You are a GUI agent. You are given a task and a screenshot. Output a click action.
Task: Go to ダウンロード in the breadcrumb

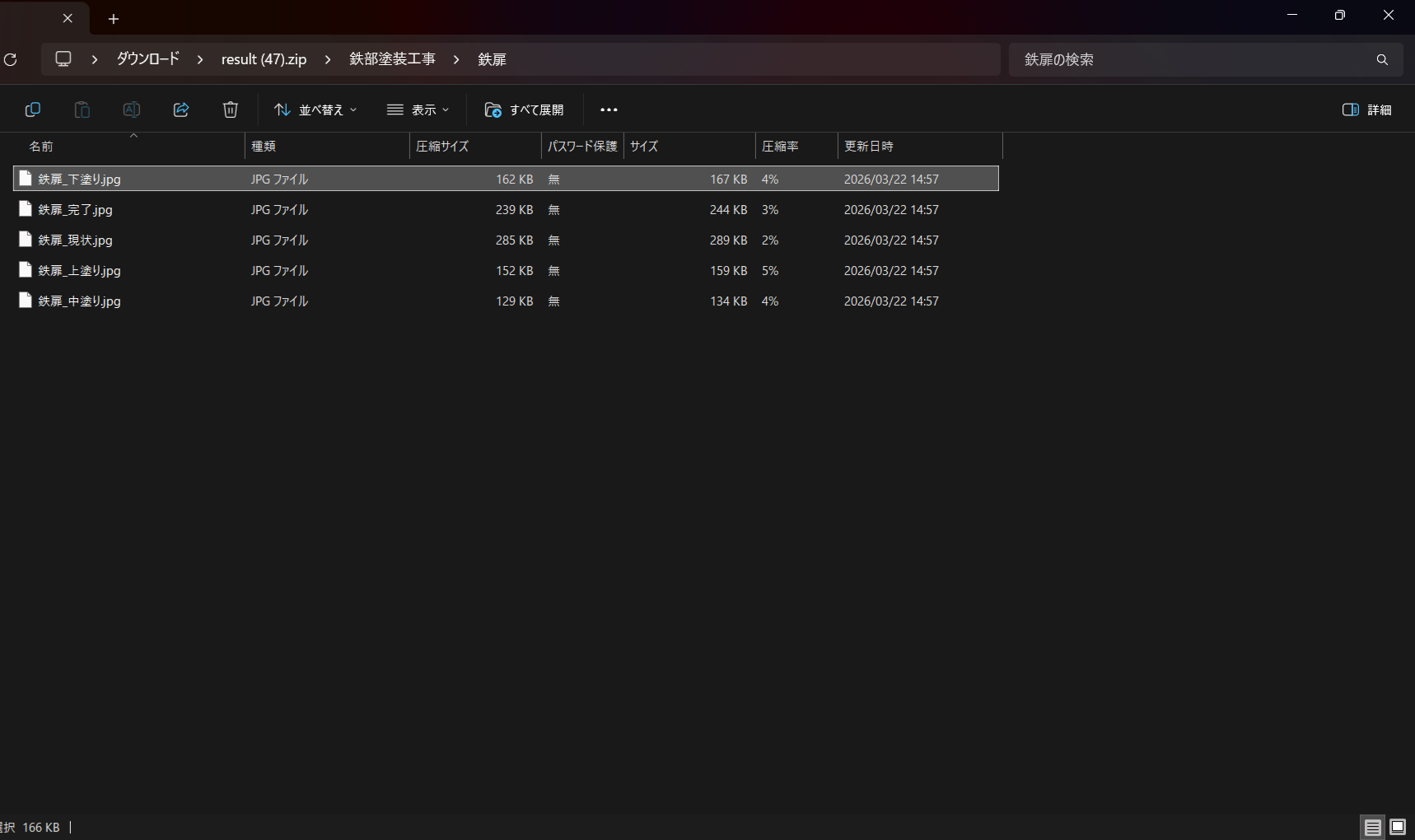[147, 59]
